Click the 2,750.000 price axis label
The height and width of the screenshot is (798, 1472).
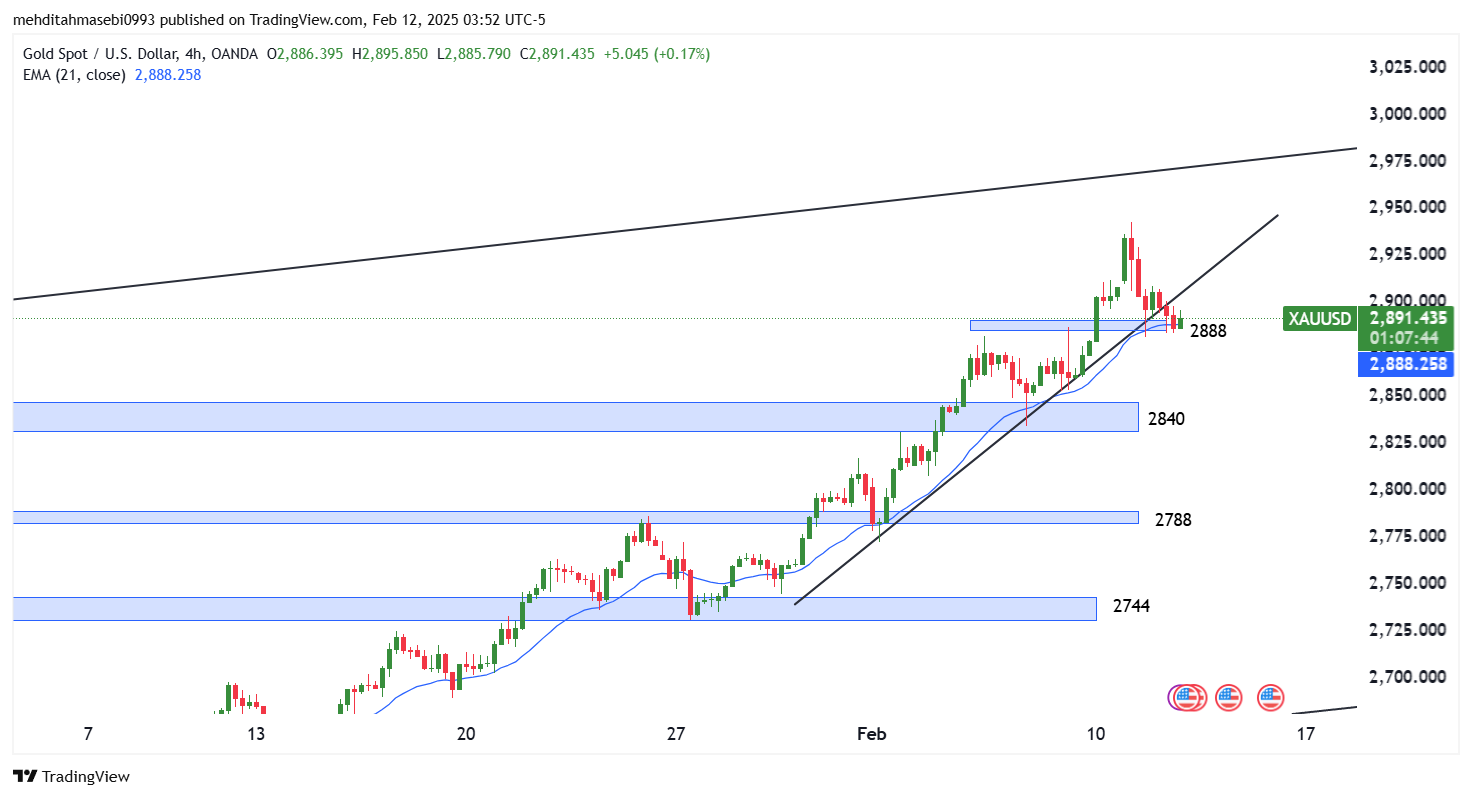point(1408,583)
